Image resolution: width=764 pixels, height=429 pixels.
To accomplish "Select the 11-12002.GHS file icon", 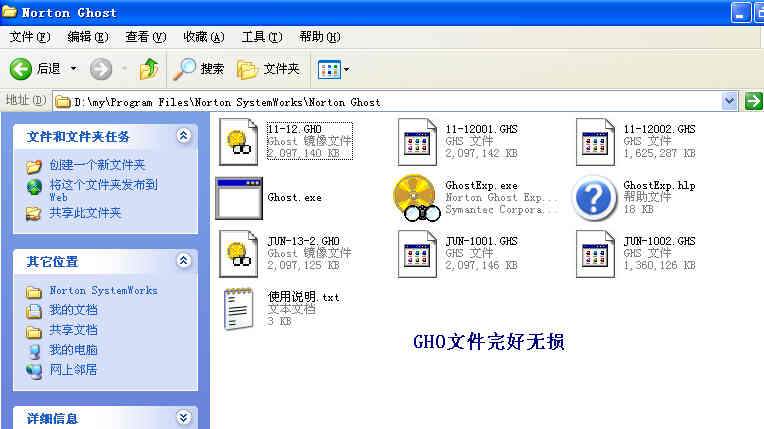I will [x=595, y=142].
